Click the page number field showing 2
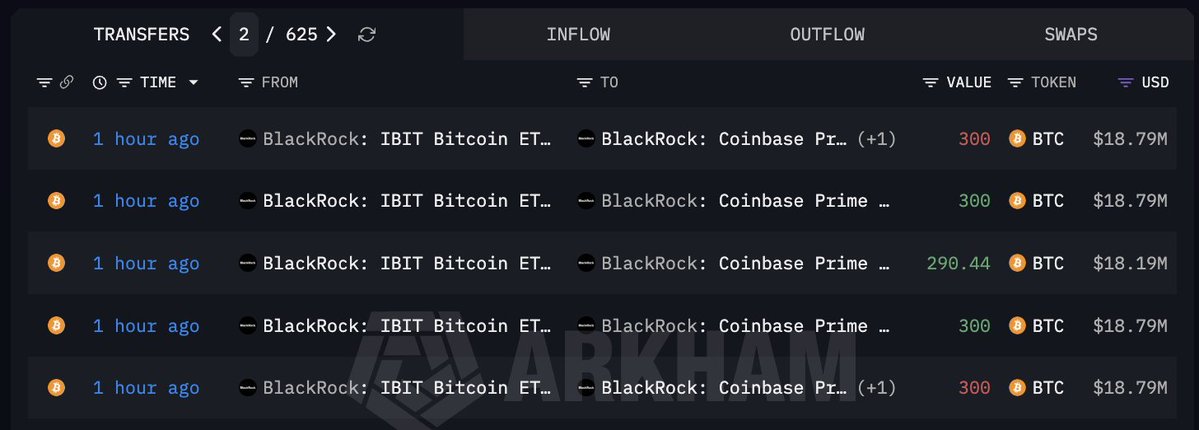 (x=244, y=34)
